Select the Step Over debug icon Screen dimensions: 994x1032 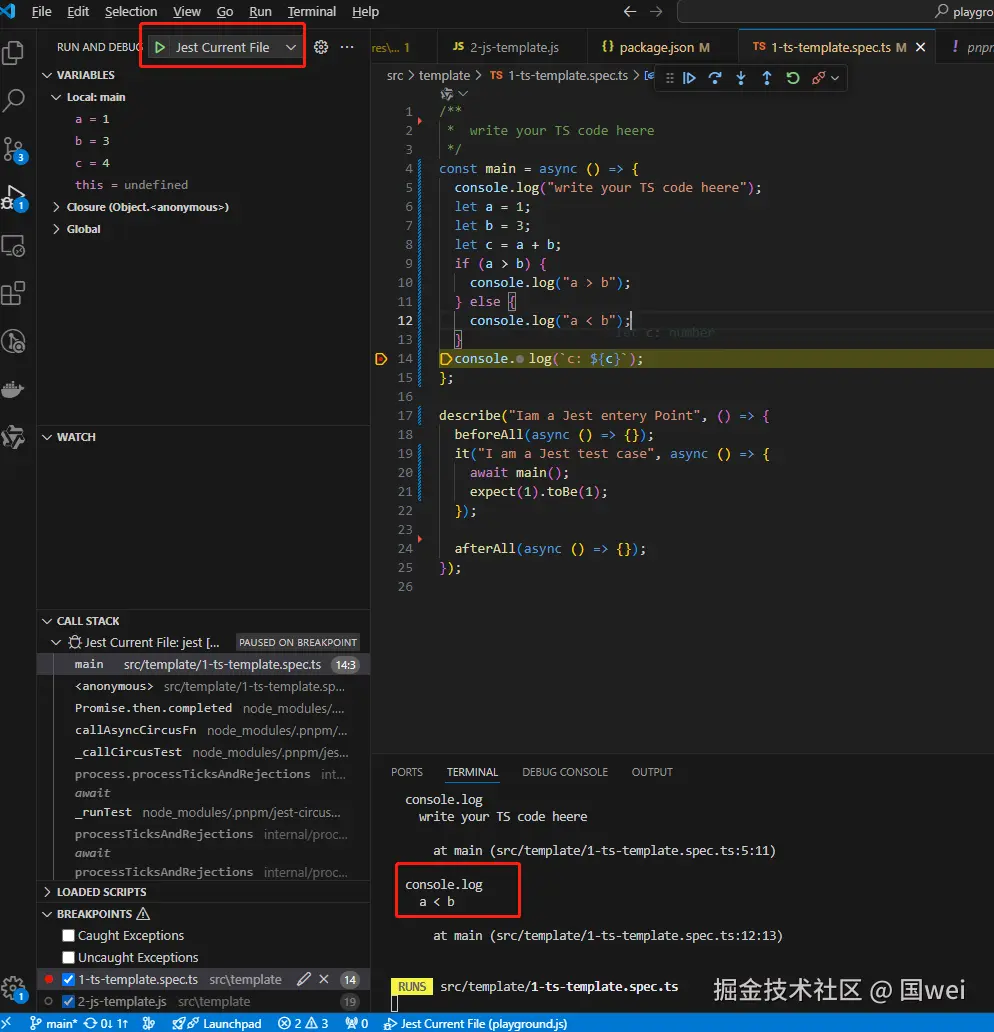[714, 77]
